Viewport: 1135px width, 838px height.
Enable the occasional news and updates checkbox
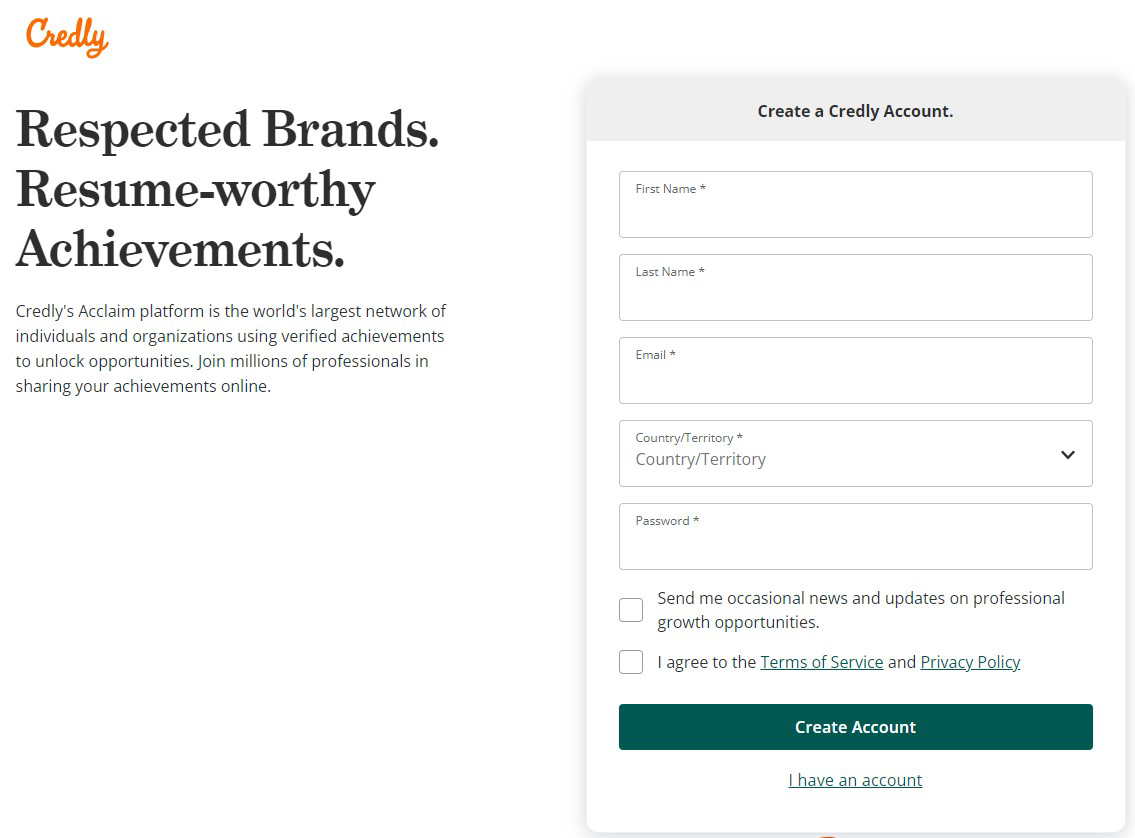631,610
